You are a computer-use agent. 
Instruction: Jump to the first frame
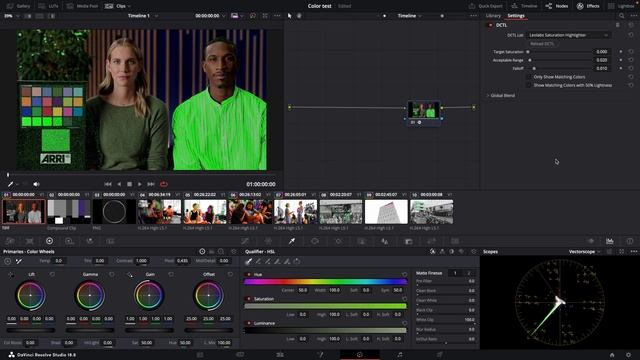point(108,184)
